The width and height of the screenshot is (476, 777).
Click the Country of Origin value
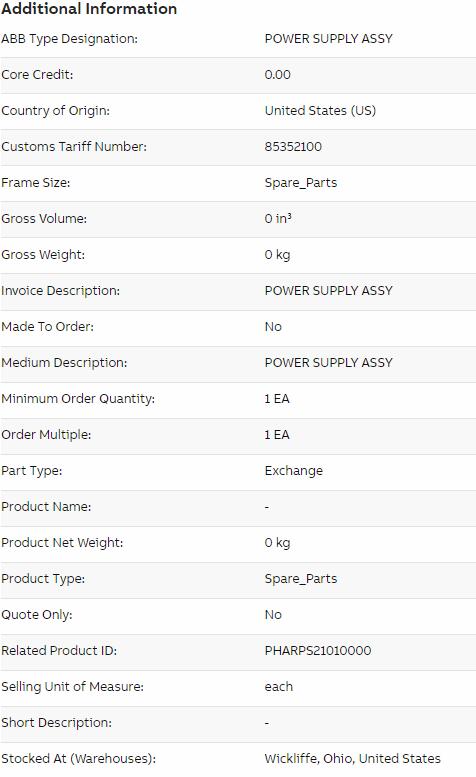click(x=320, y=111)
